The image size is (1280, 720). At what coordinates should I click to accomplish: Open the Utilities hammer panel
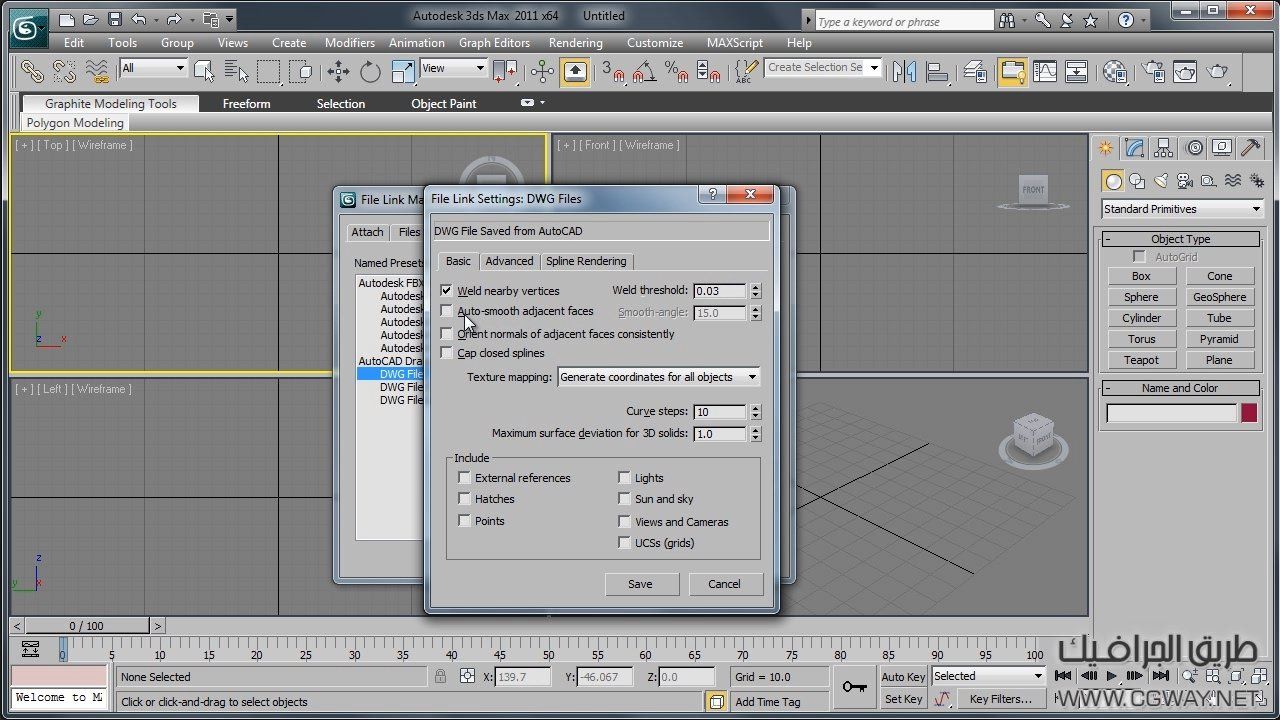coord(1250,148)
